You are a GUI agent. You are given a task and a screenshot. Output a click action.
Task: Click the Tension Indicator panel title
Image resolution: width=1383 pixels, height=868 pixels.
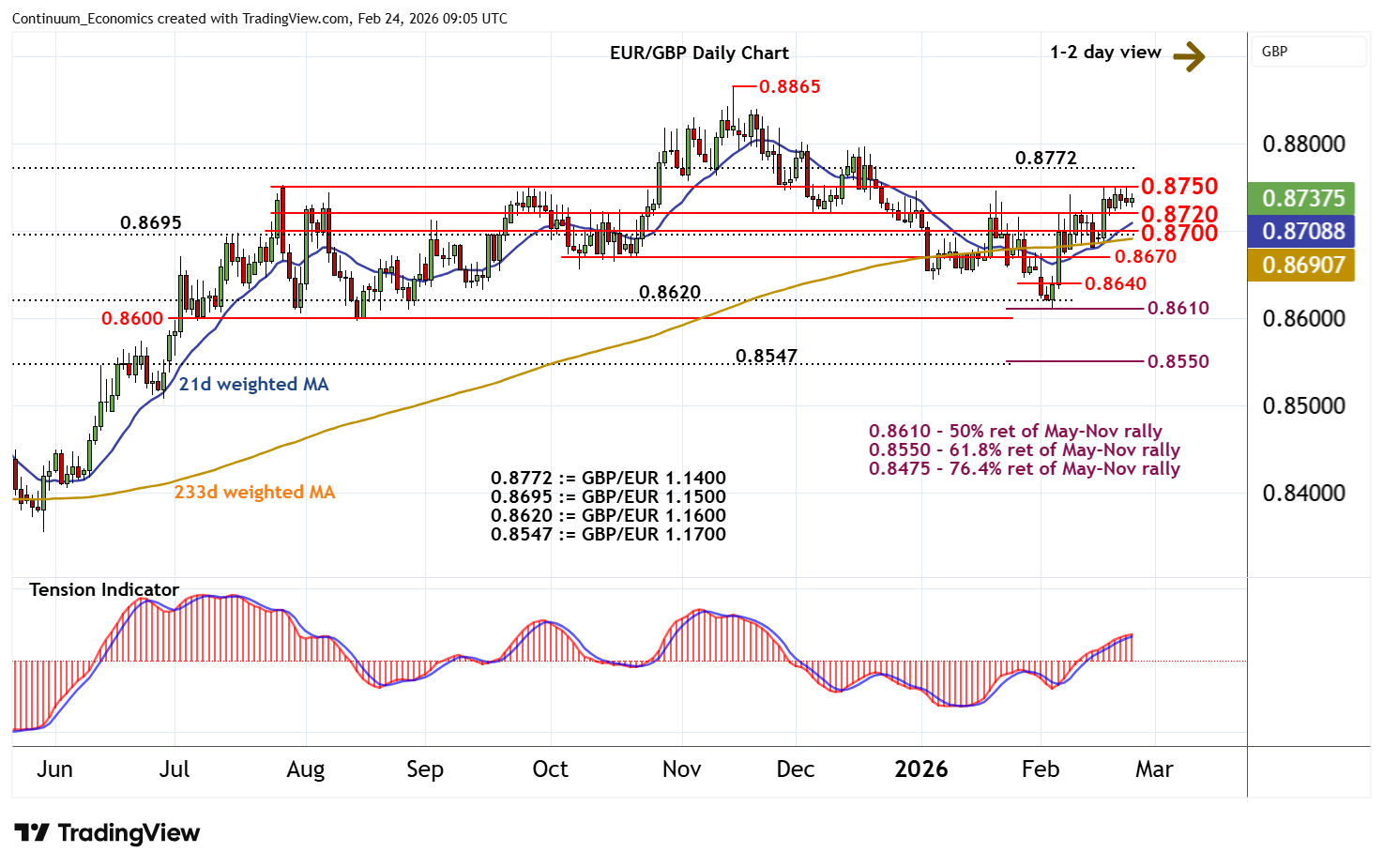(104, 589)
